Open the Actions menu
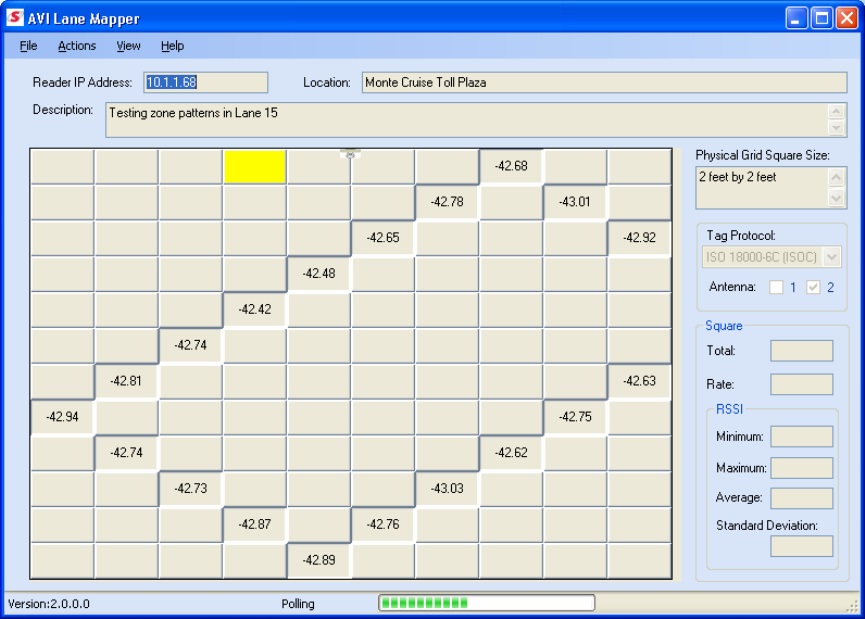 (x=77, y=46)
